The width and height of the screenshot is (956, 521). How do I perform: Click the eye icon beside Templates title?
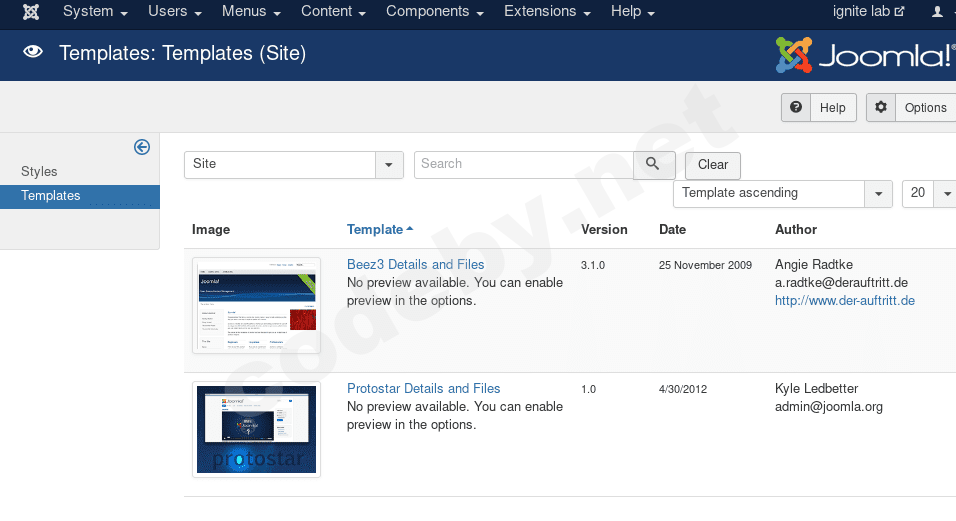33,52
